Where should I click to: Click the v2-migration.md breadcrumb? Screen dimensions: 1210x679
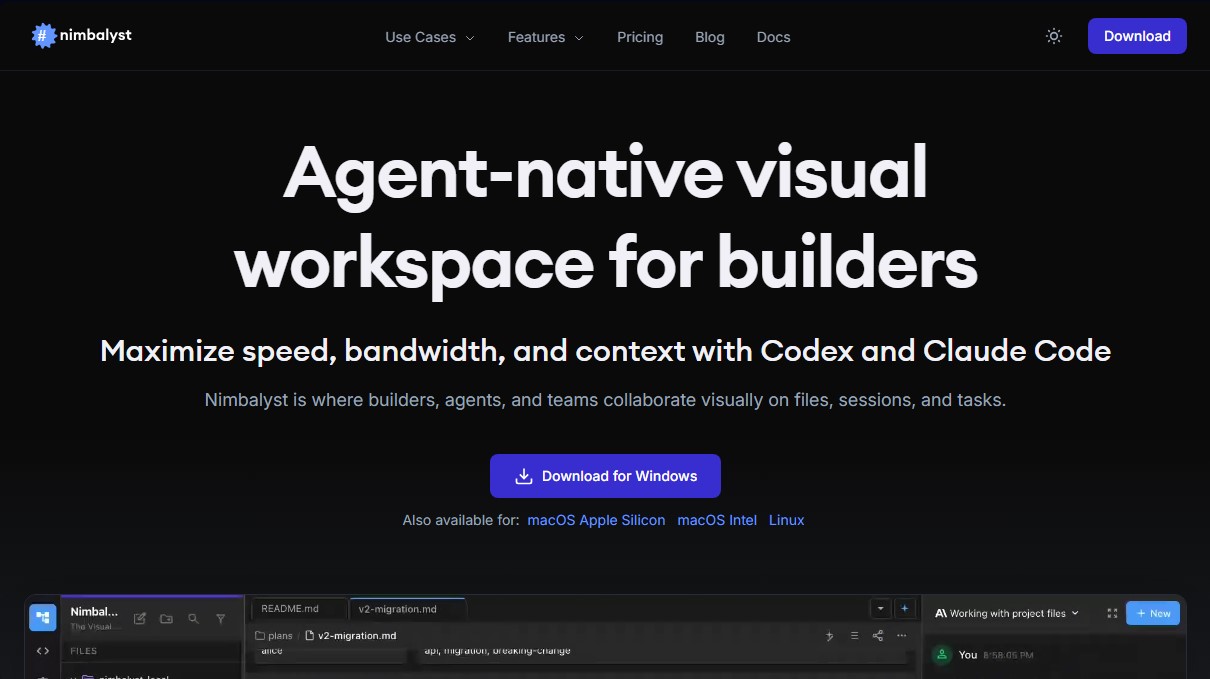point(350,635)
